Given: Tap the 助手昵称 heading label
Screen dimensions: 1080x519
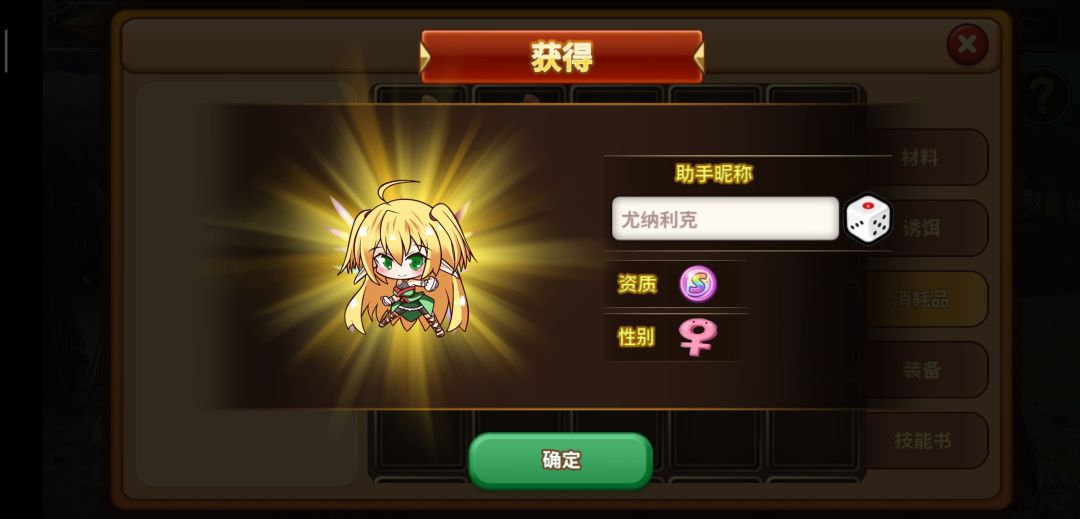Looking at the screenshot, I should point(714,174).
